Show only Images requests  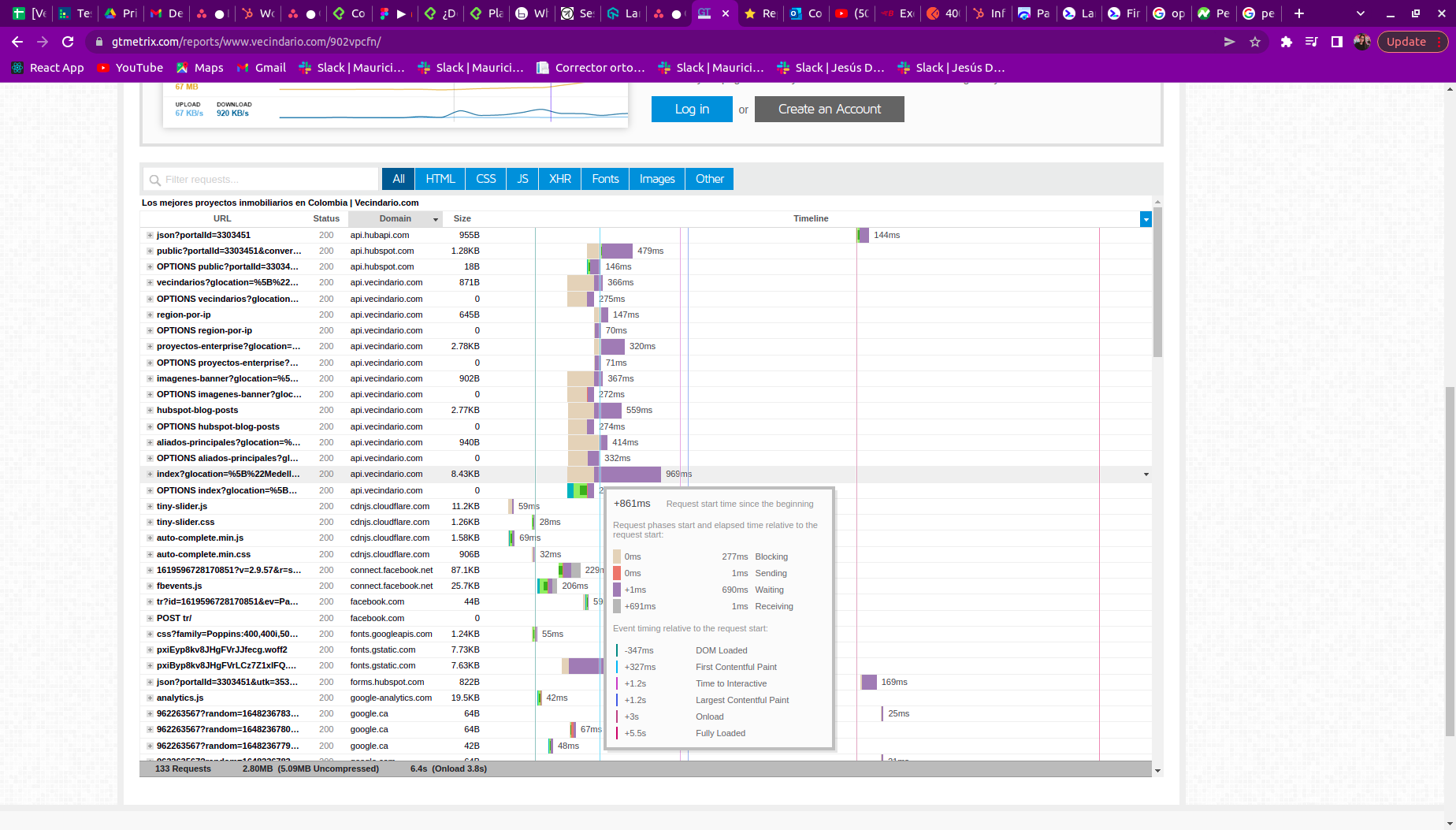pyautogui.click(x=656, y=179)
